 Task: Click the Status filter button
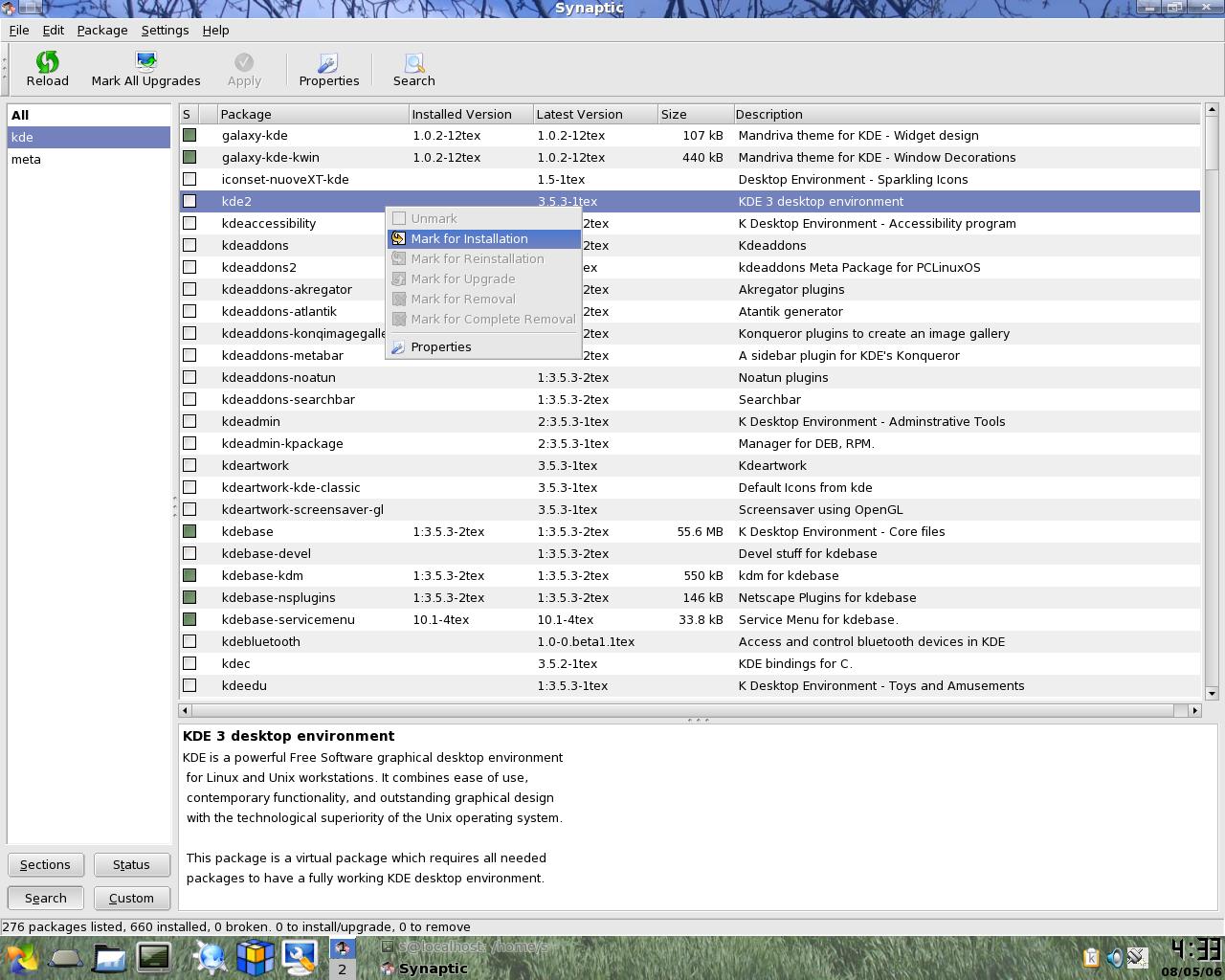point(131,864)
